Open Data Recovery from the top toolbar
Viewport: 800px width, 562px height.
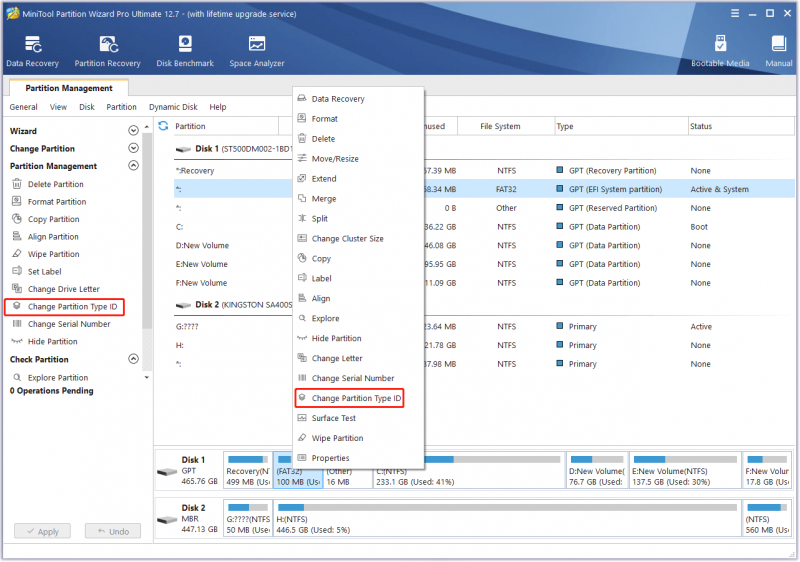(x=32, y=51)
